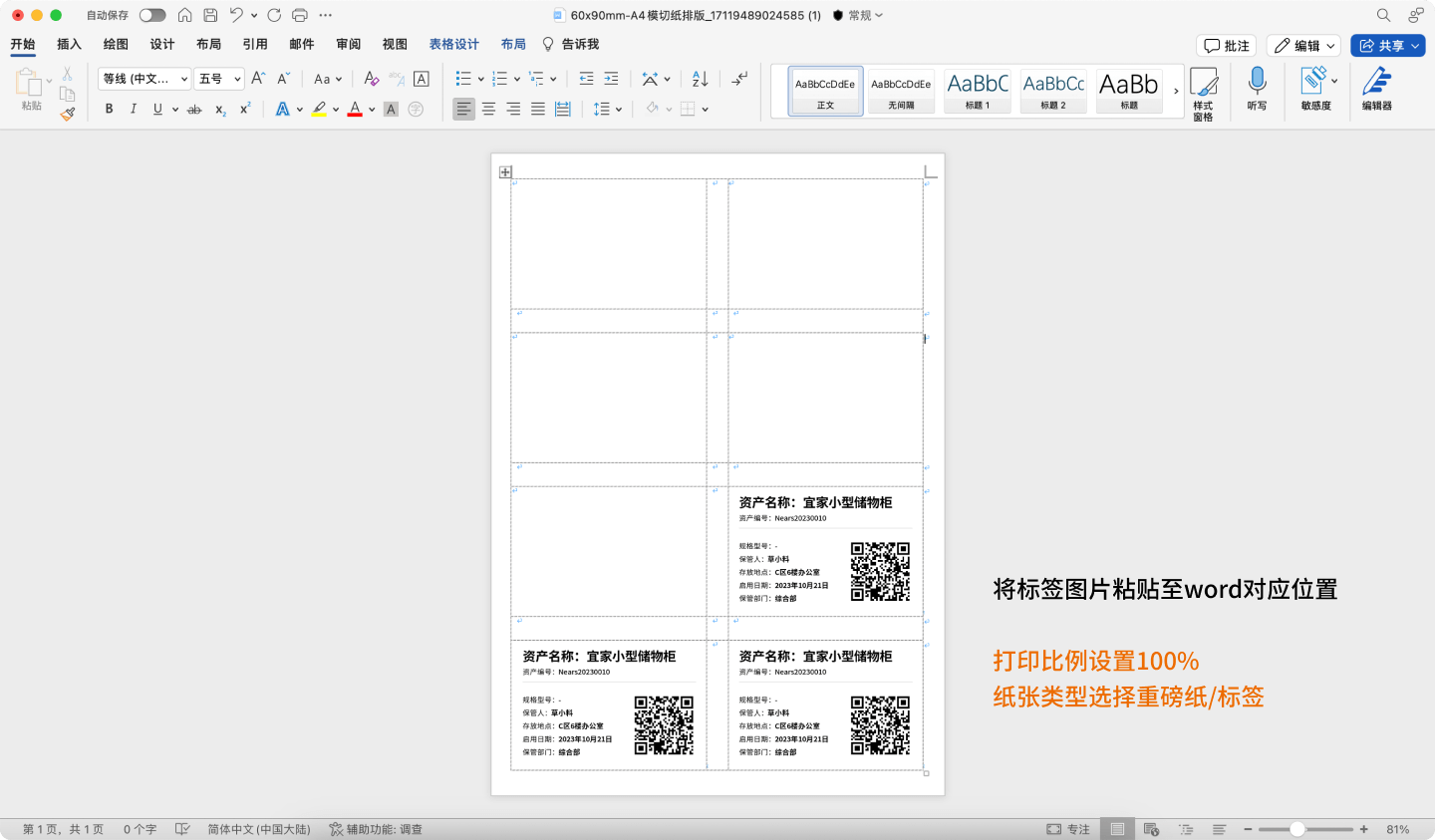The height and width of the screenshot is (840, 1435).
Task: Cut selection with scissors icon
Action: point(67,74)
